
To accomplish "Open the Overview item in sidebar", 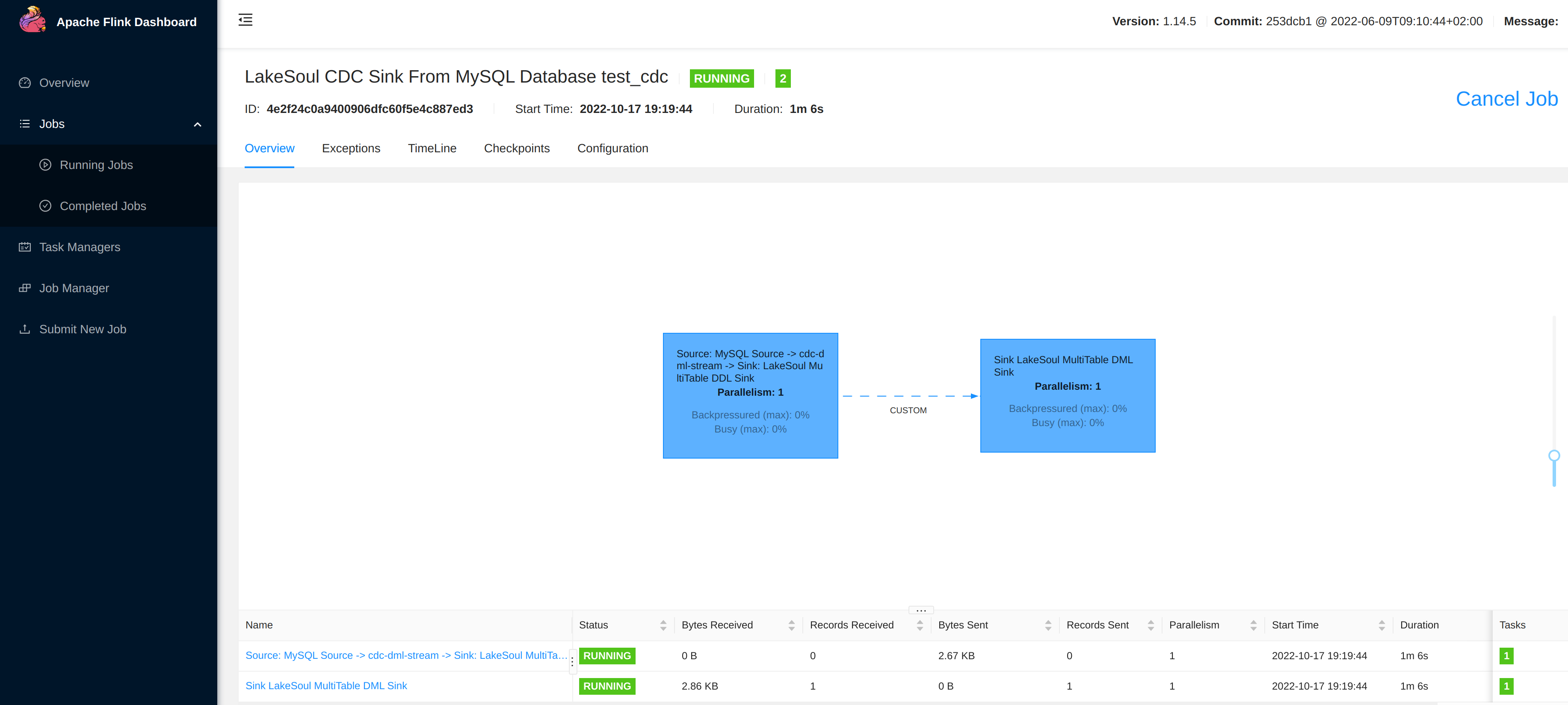I will click(x=108, y=83).
